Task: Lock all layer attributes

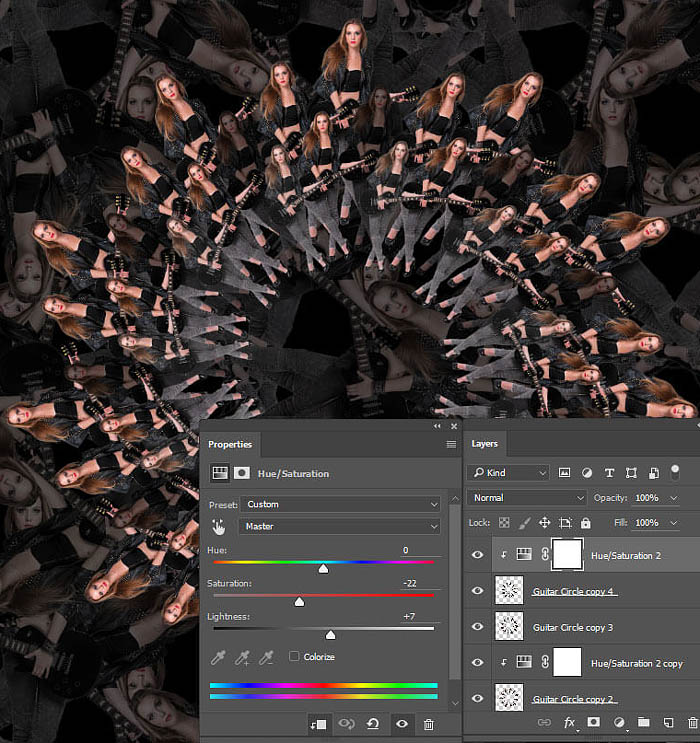Action: 586,523
